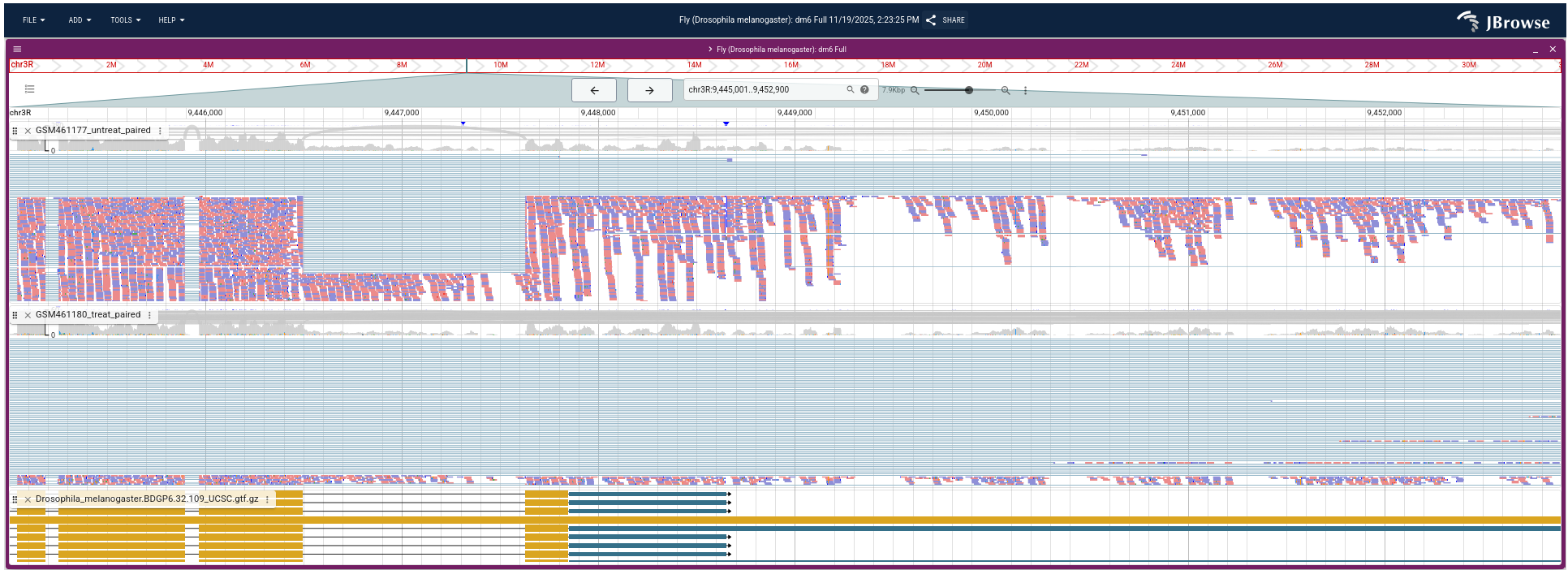Expand the ADD dropdown menu
The image size is (1568, 570).
point(80,20)
